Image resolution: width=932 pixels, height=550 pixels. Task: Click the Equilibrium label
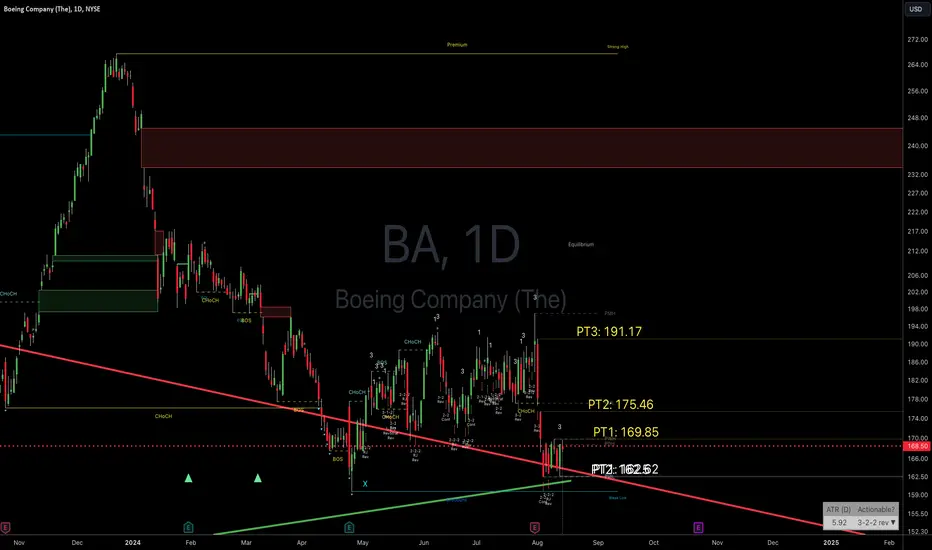581,244
